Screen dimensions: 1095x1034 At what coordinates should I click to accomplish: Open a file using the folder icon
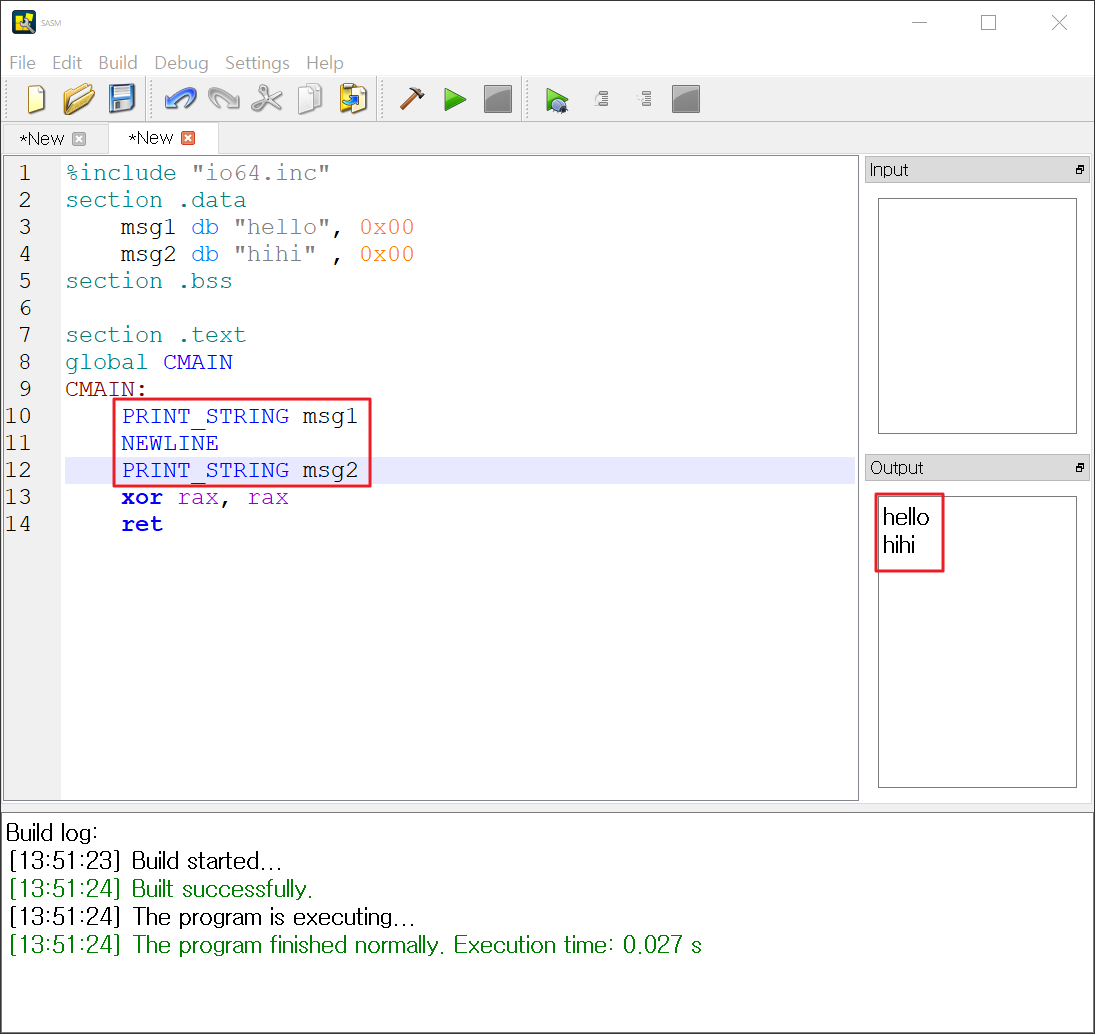pyautogui.click(x=78, y=99)
